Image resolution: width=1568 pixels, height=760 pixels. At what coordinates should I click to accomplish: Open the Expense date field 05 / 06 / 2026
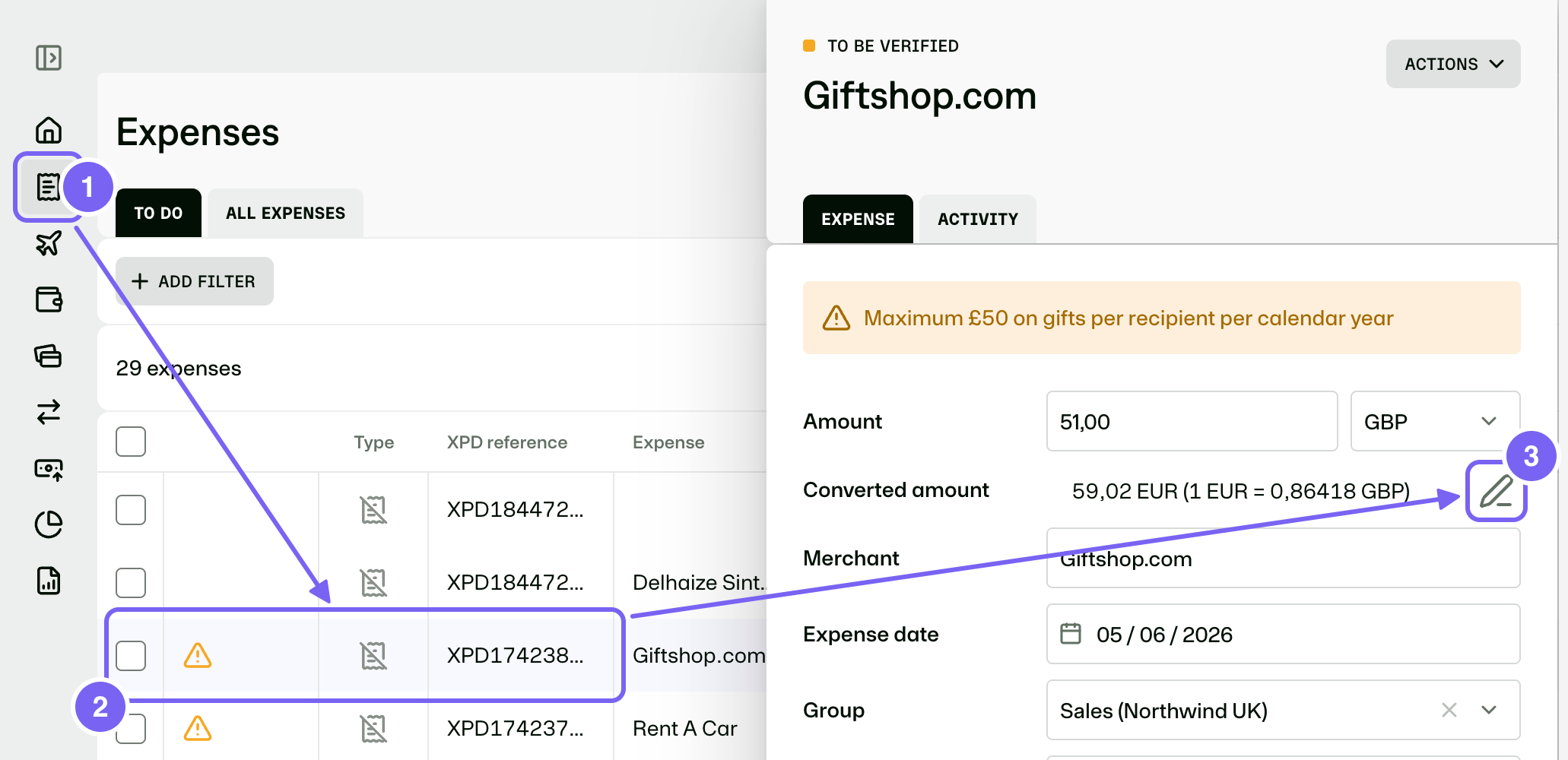pos(1283,634)
